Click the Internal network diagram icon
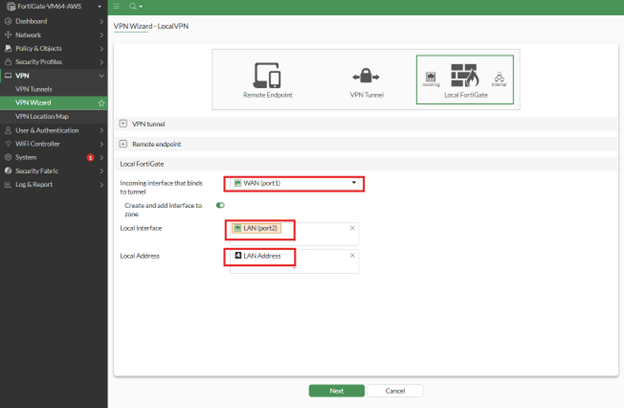Image resolution: width=624 pixels, height=408 pixels. tap(499, 79)
